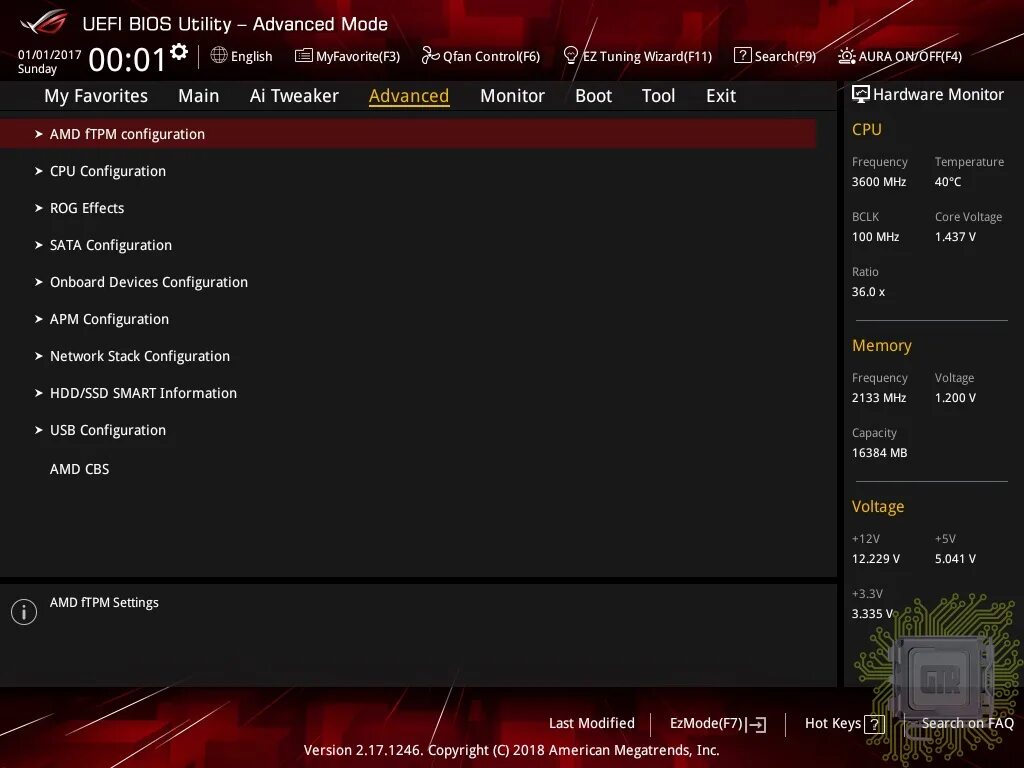Click the Search question mark icon
Viewport: 1024px width, 768px height.
point(743,56)
